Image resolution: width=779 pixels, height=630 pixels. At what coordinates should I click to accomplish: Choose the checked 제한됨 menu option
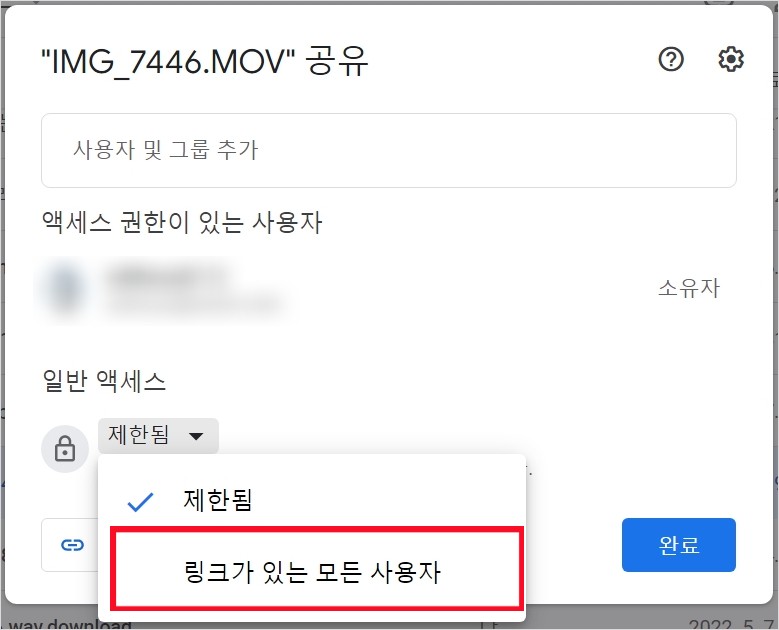[x=312, y=499]
